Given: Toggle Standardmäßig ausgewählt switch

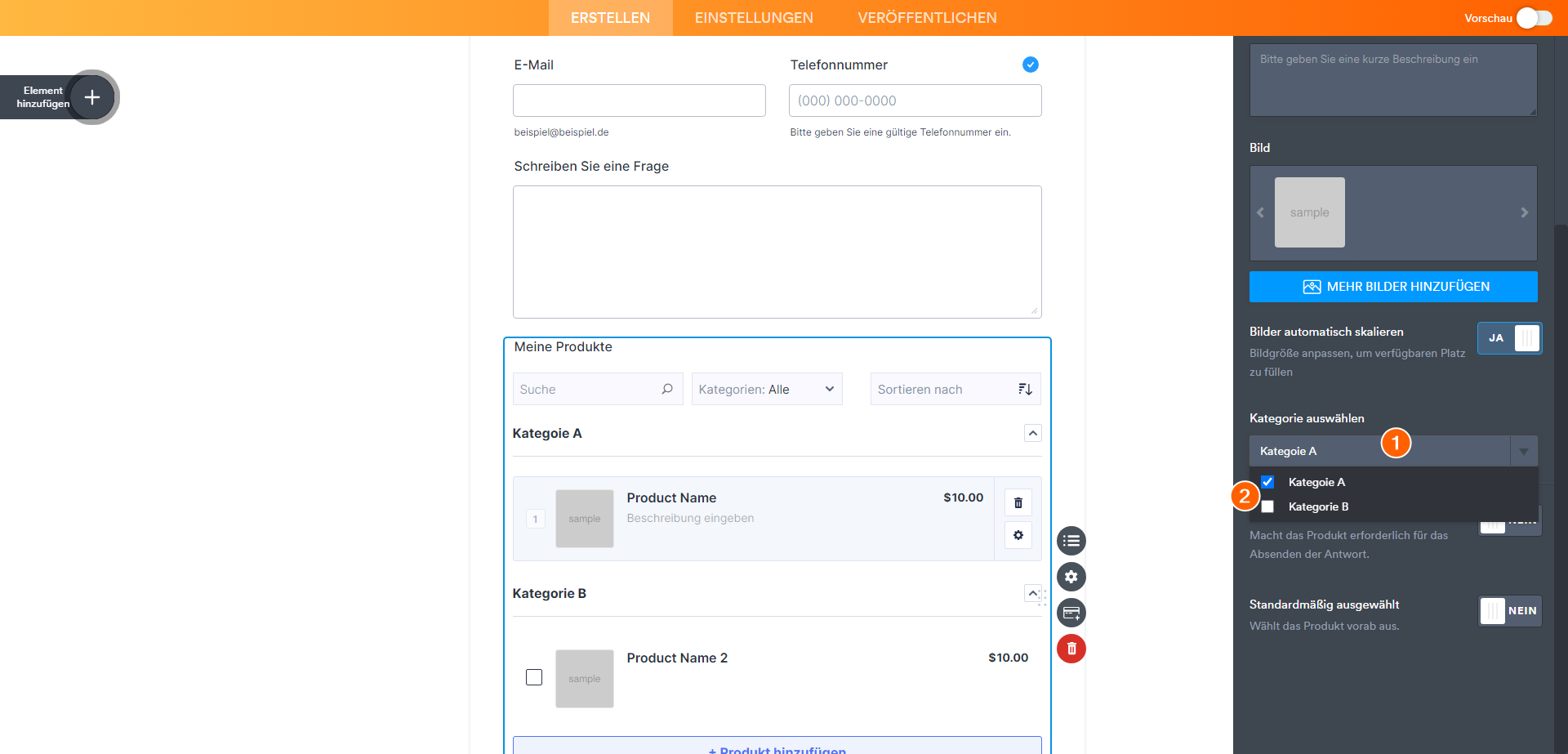Looking at the screenshot, I should (1510, 611).
